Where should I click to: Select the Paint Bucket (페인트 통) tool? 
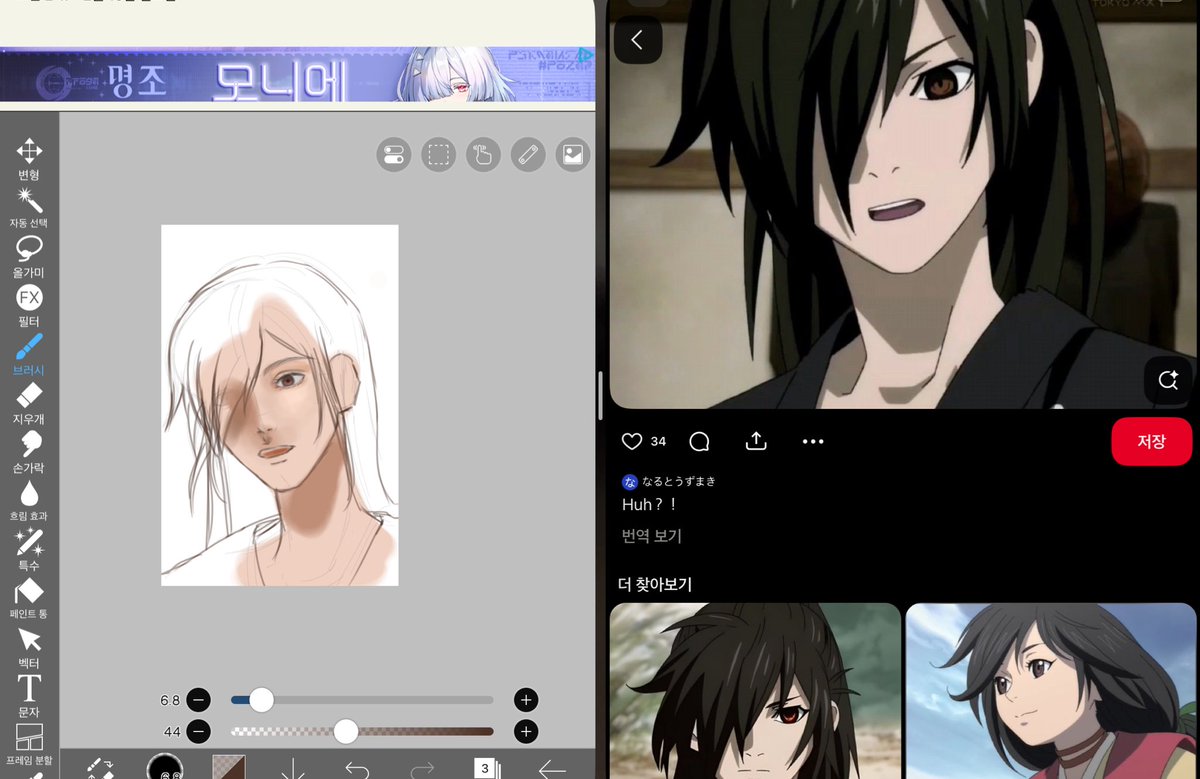29,599
